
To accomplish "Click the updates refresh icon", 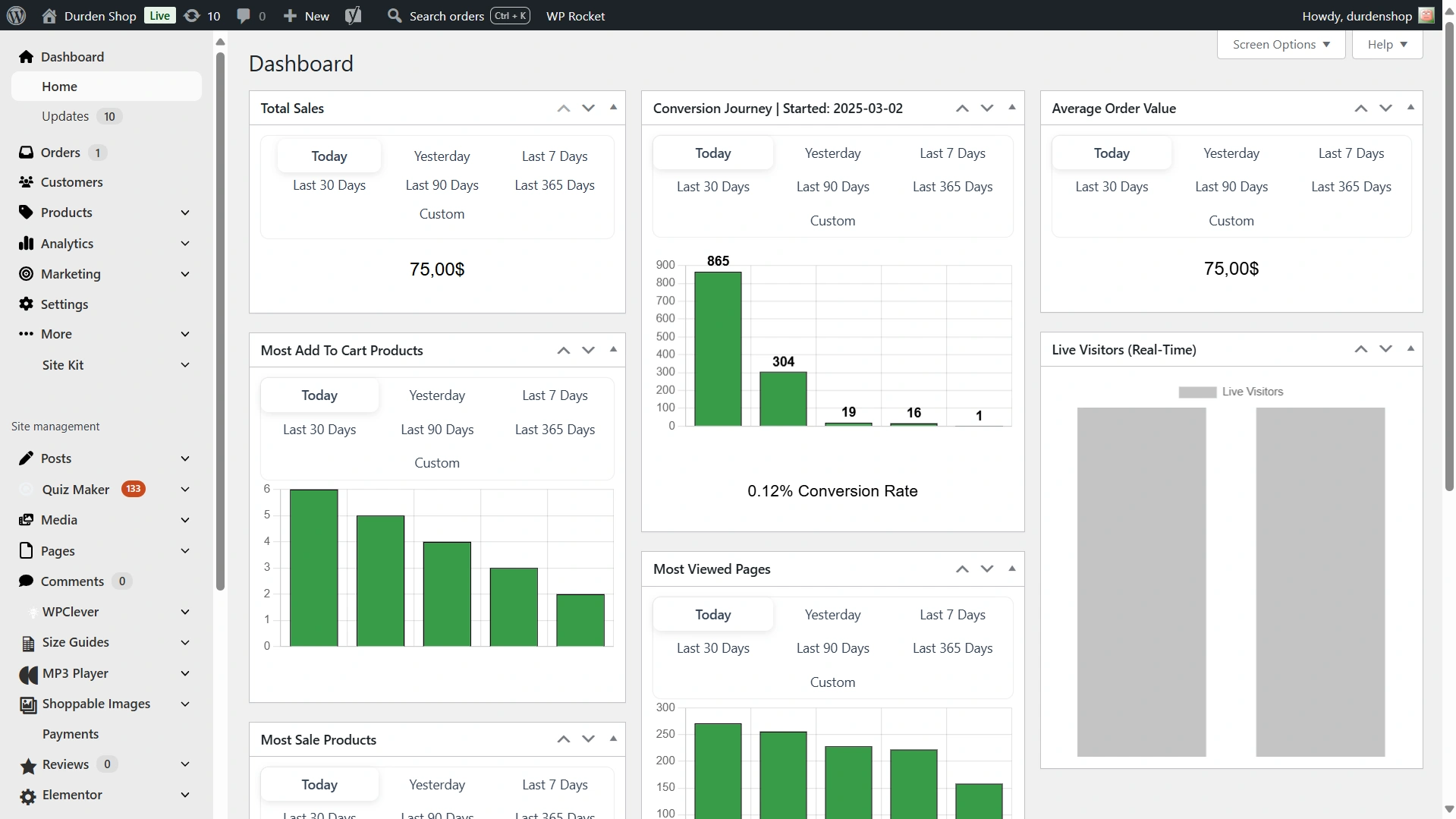I will click(x=193, y=15).
